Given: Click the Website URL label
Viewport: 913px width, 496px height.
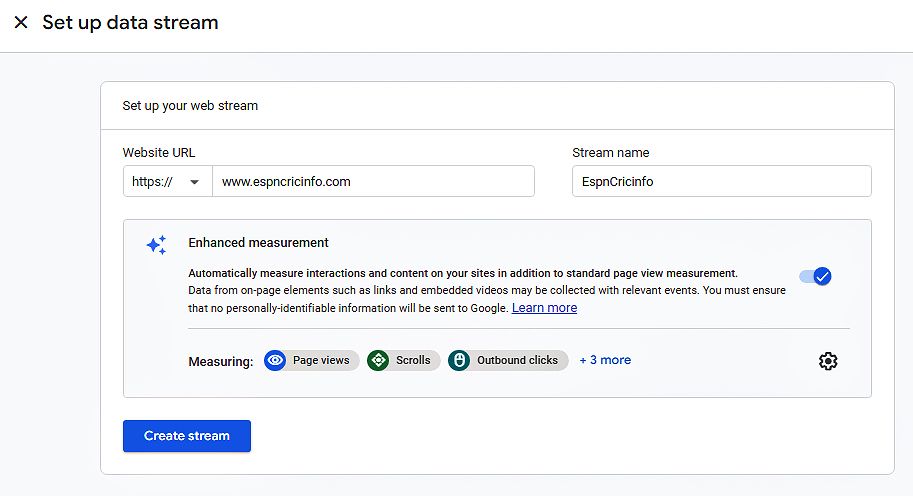Looking at the screenshot, I should click(x=158, y=153).
